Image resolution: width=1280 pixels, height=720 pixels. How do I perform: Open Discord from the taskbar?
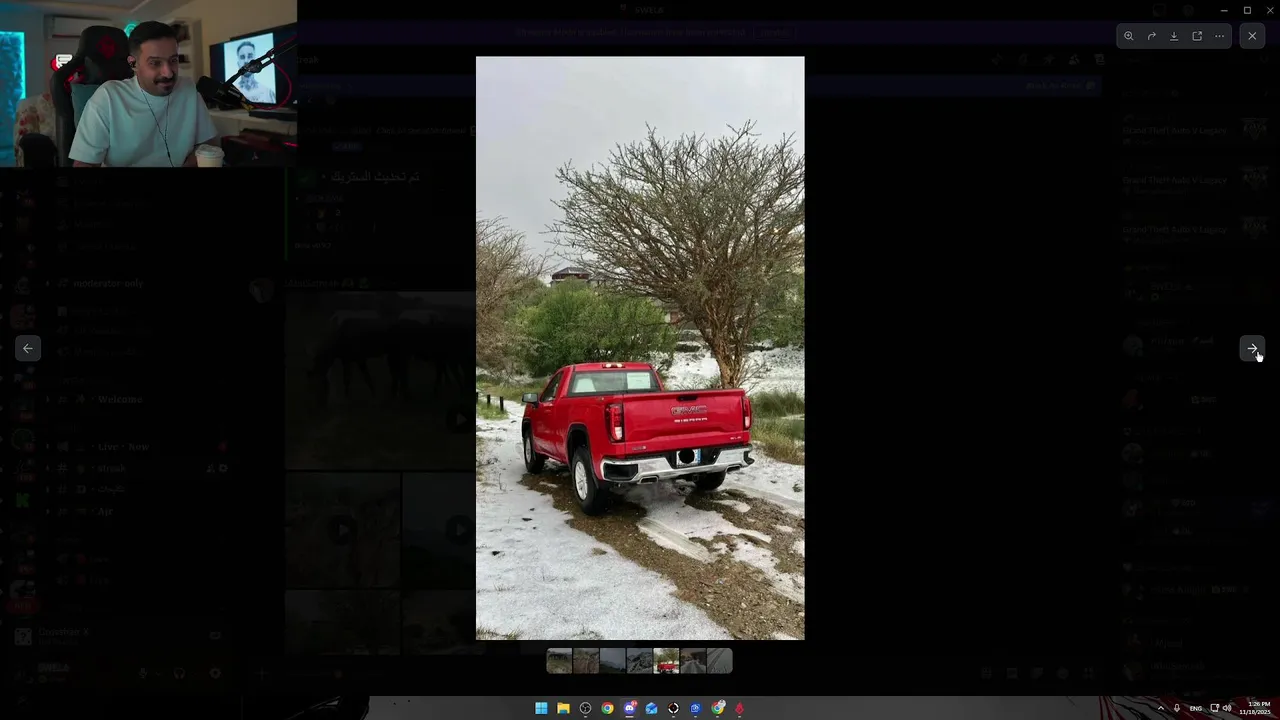coord(629,708)
